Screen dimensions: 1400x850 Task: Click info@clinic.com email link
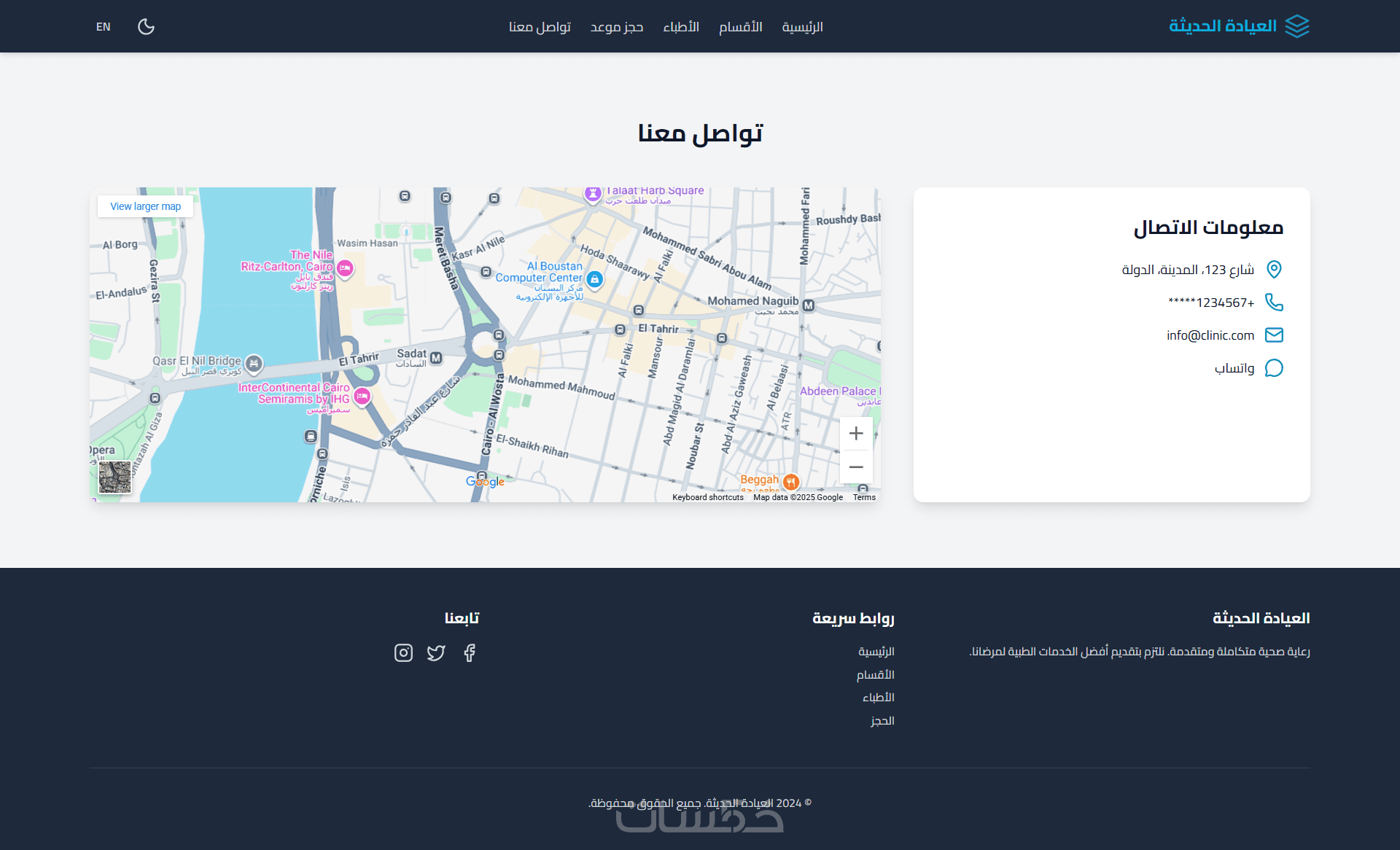1210,335
